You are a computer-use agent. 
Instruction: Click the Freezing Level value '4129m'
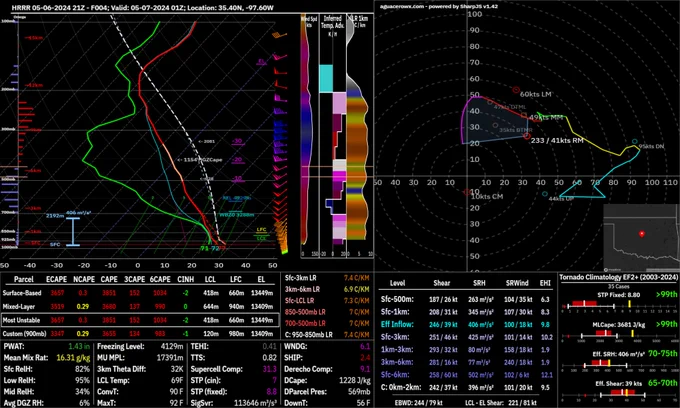coord(171,346)
